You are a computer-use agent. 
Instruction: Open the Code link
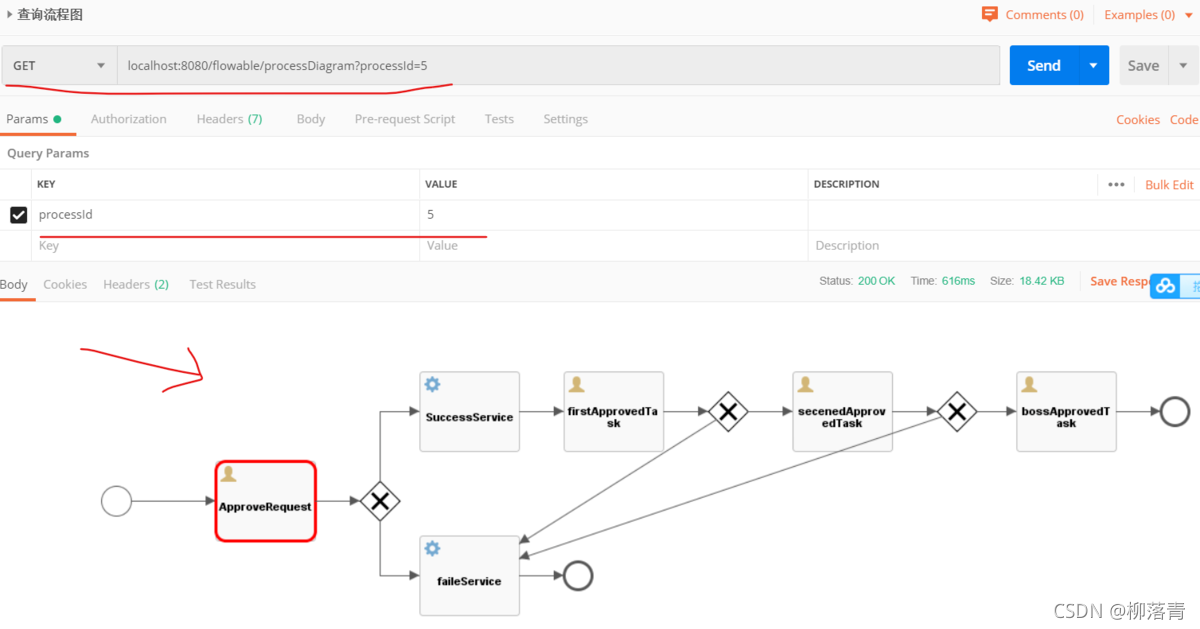1184,119
